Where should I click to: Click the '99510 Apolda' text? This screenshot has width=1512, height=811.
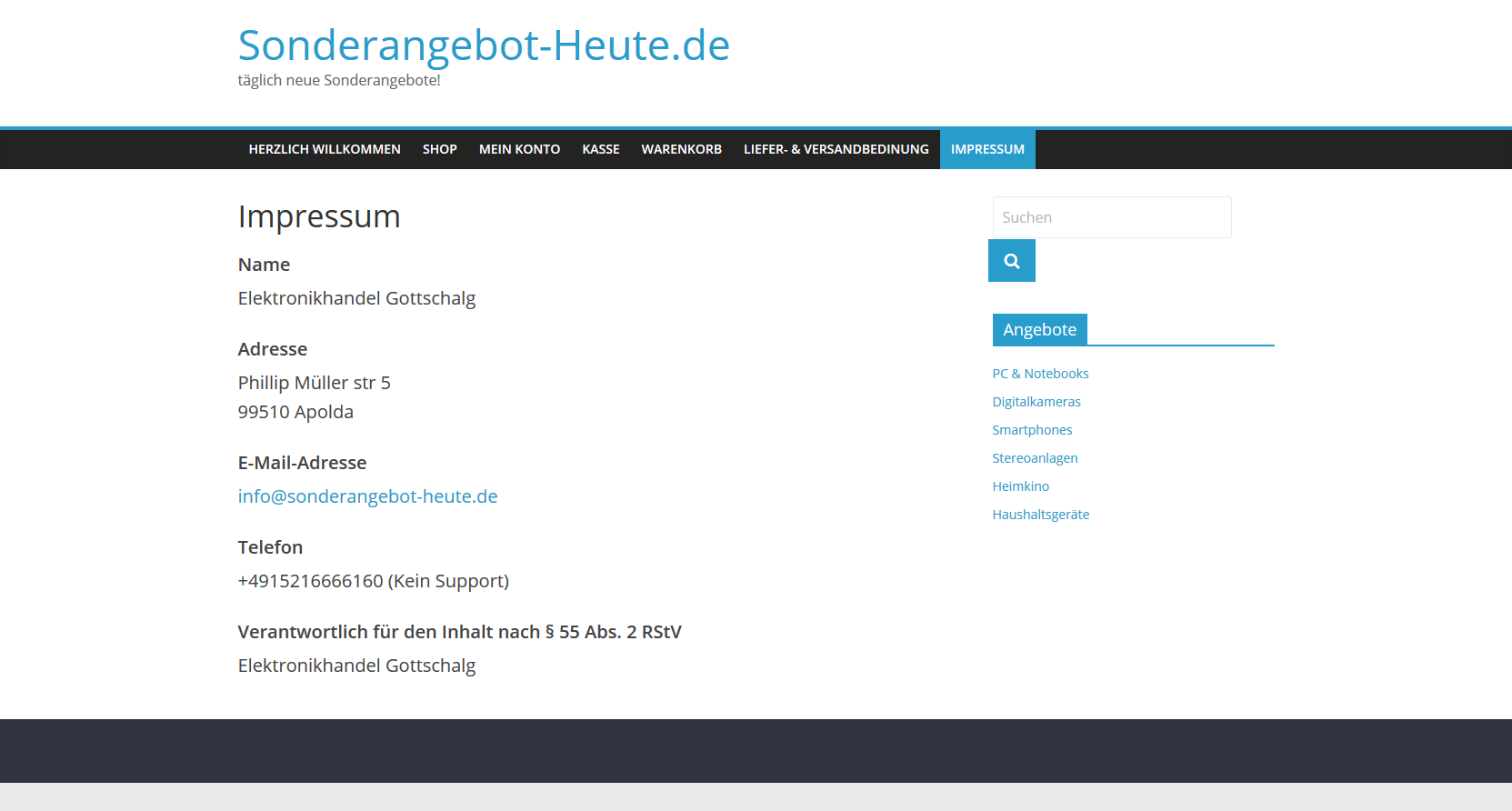point(295,412)
